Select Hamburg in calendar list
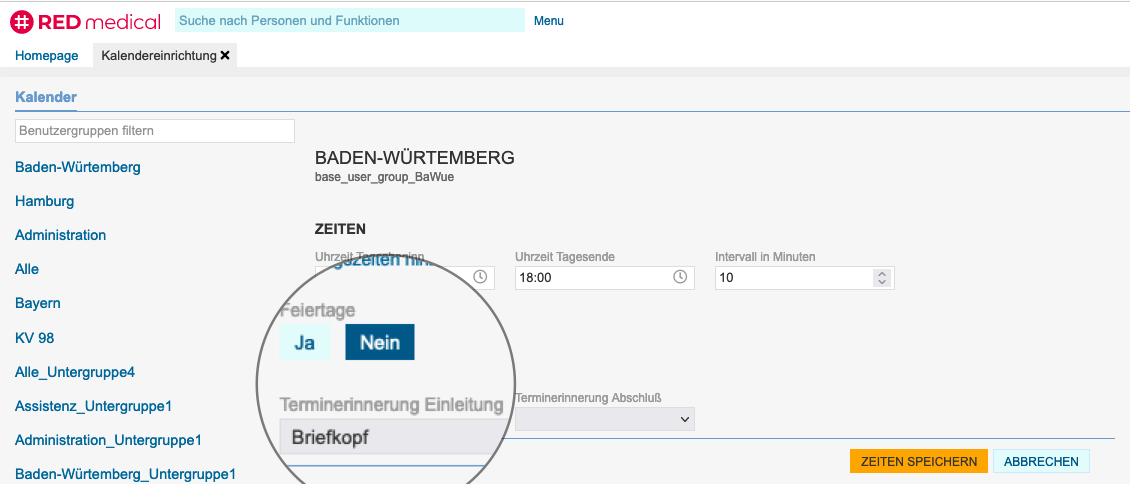1130x484 pixels. point(45,201)
